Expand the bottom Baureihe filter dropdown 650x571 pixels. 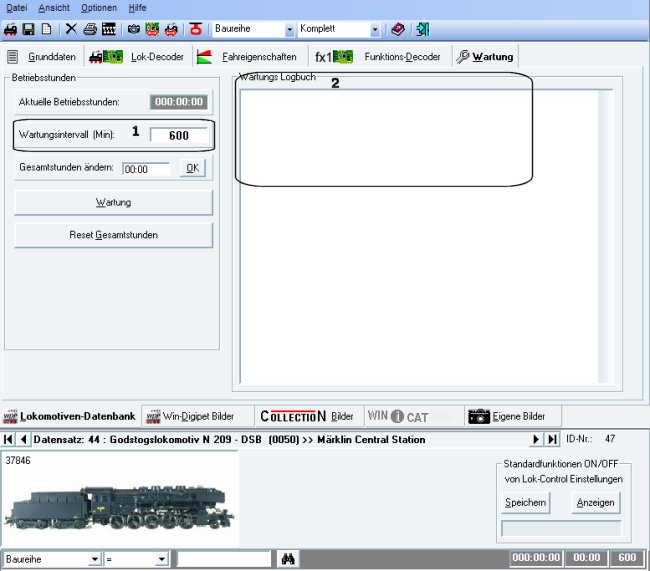coord(95,559)
